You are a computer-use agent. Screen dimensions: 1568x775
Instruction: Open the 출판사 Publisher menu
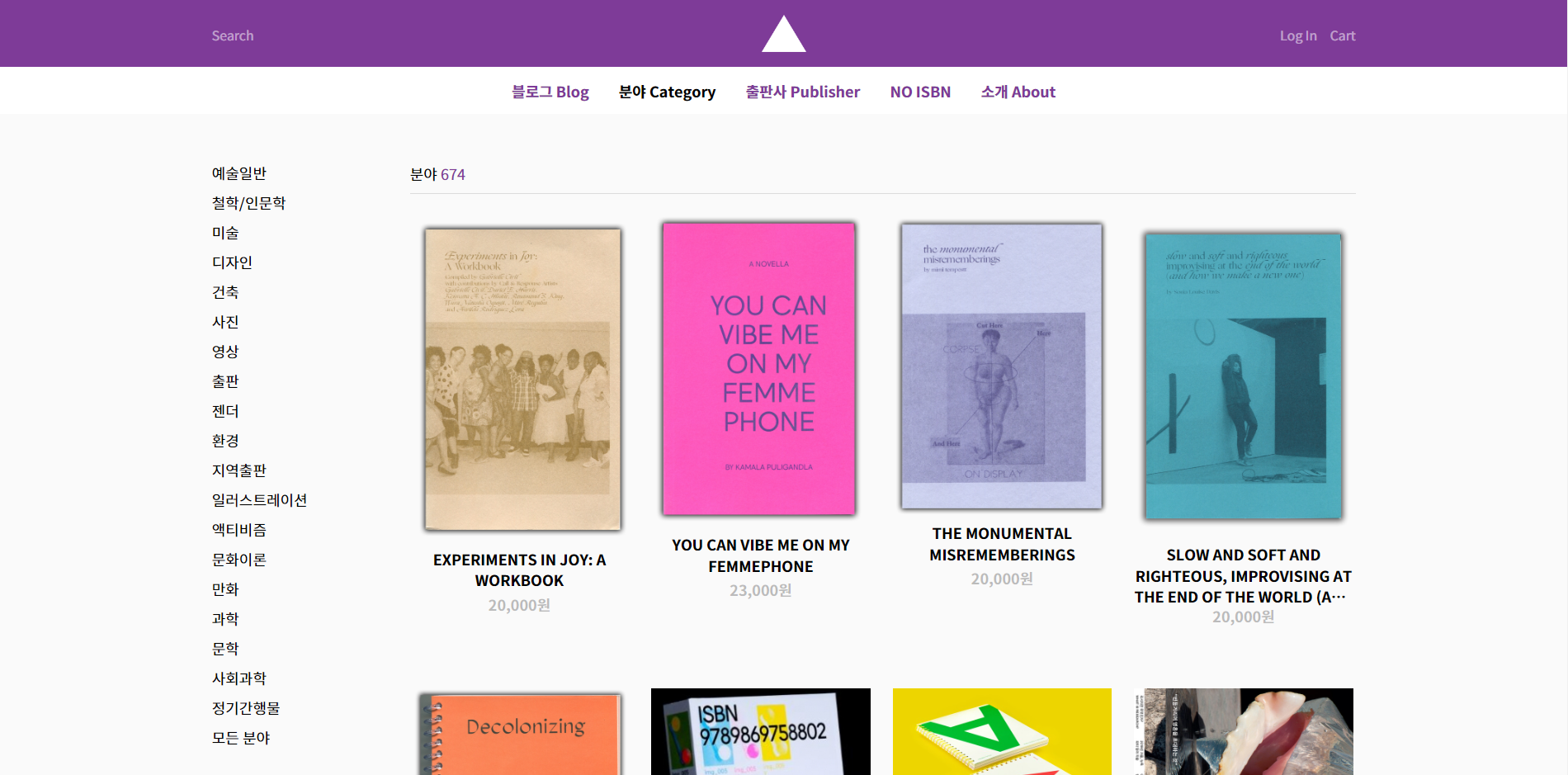(x=803, y=92)
